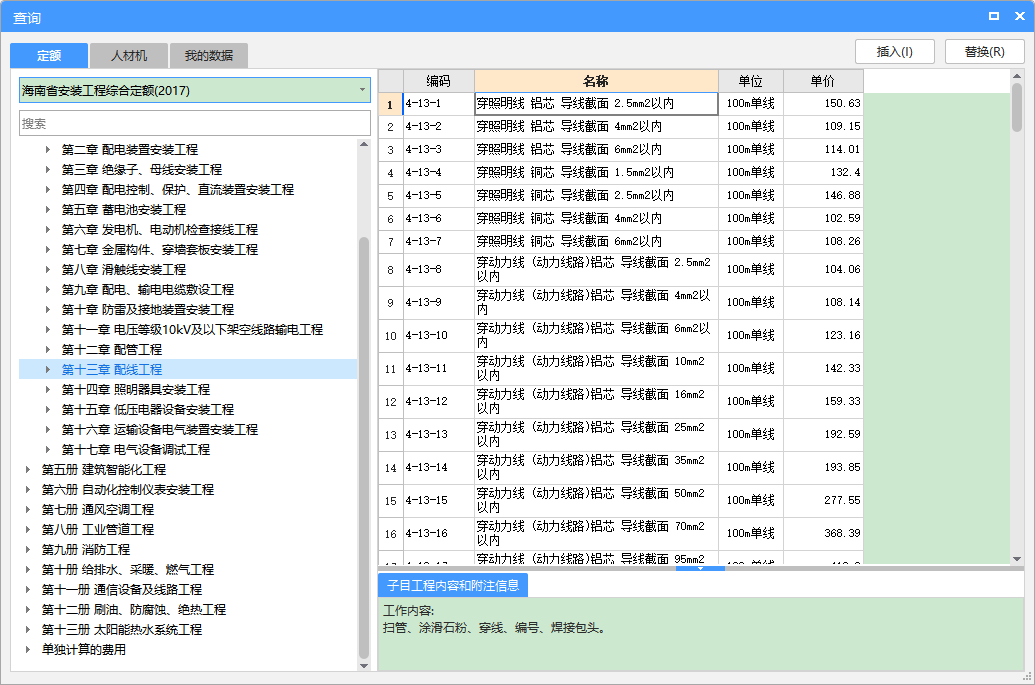Select row 穿照明线 铜芯 导线截面 6mm2以内
The height and width of the screenshot is (685, 1035).
pyautogui.click(x=596, y=242)
